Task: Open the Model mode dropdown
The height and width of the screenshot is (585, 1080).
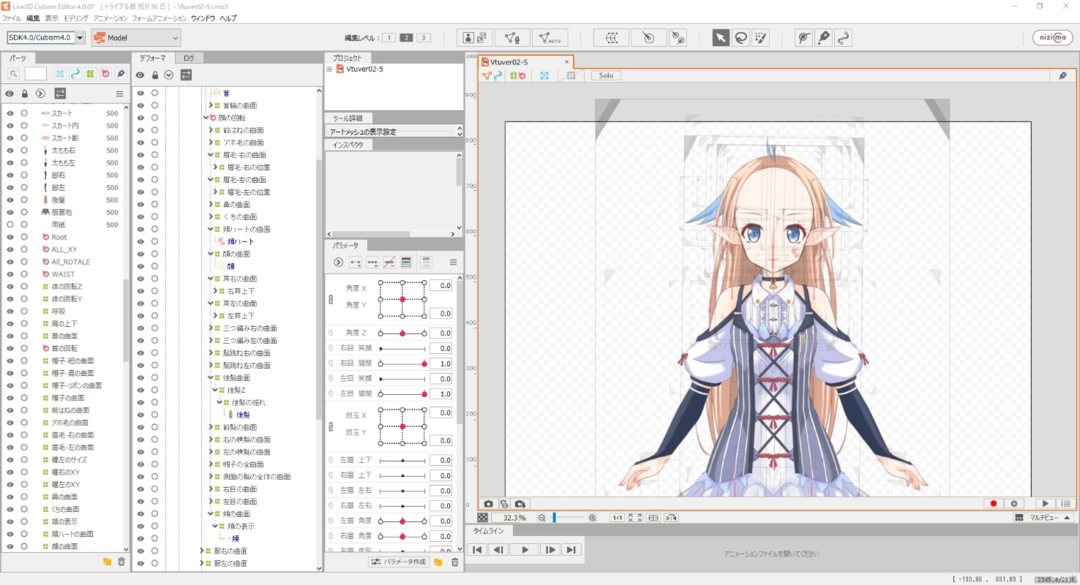Action: (136, 38)
